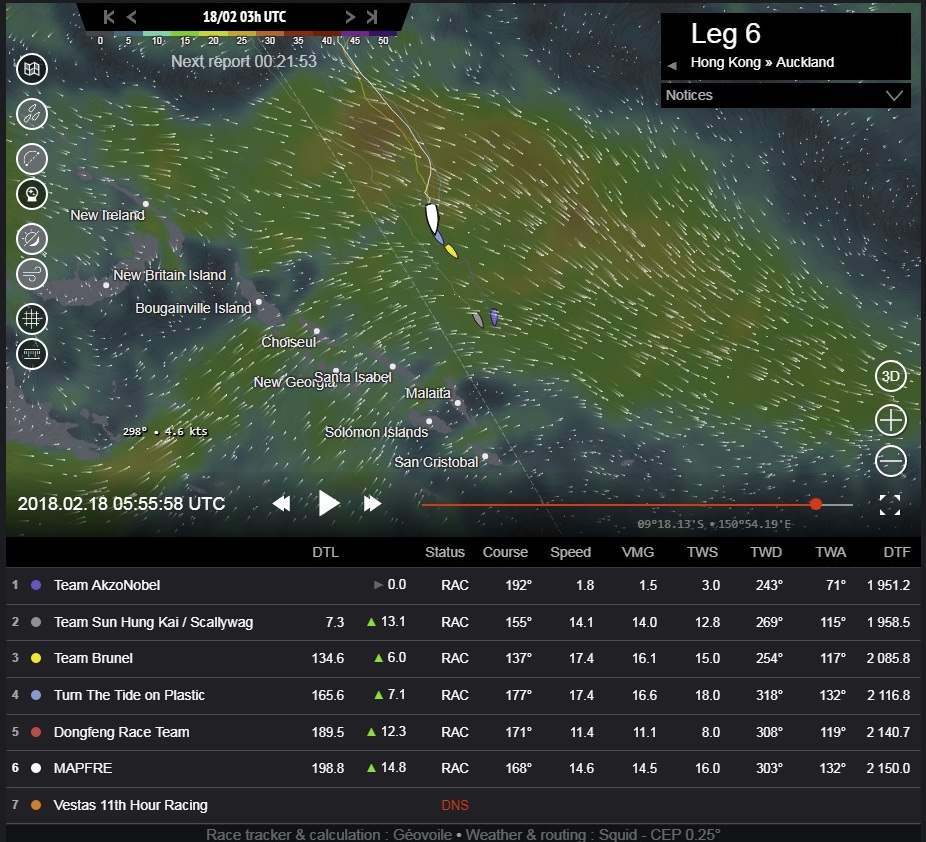Click the 18/02 03h UTC forecast label

point(244,17)
